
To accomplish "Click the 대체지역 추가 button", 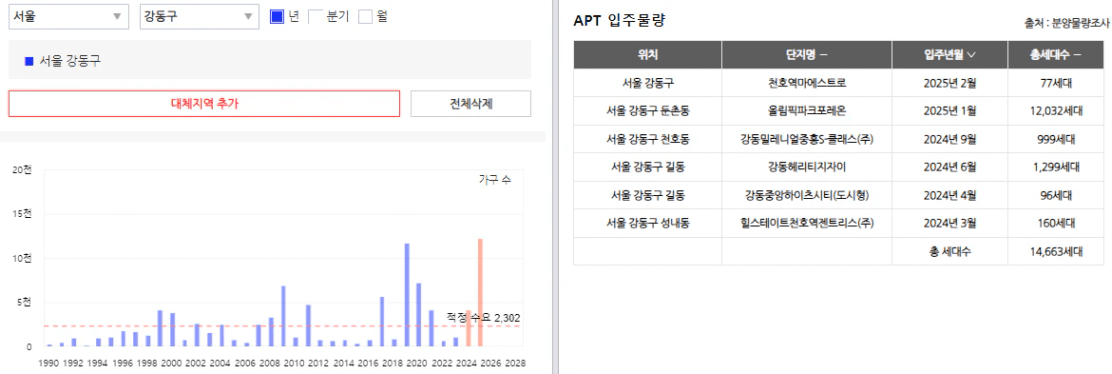I will pyautogui.click(x=204, y=104).
